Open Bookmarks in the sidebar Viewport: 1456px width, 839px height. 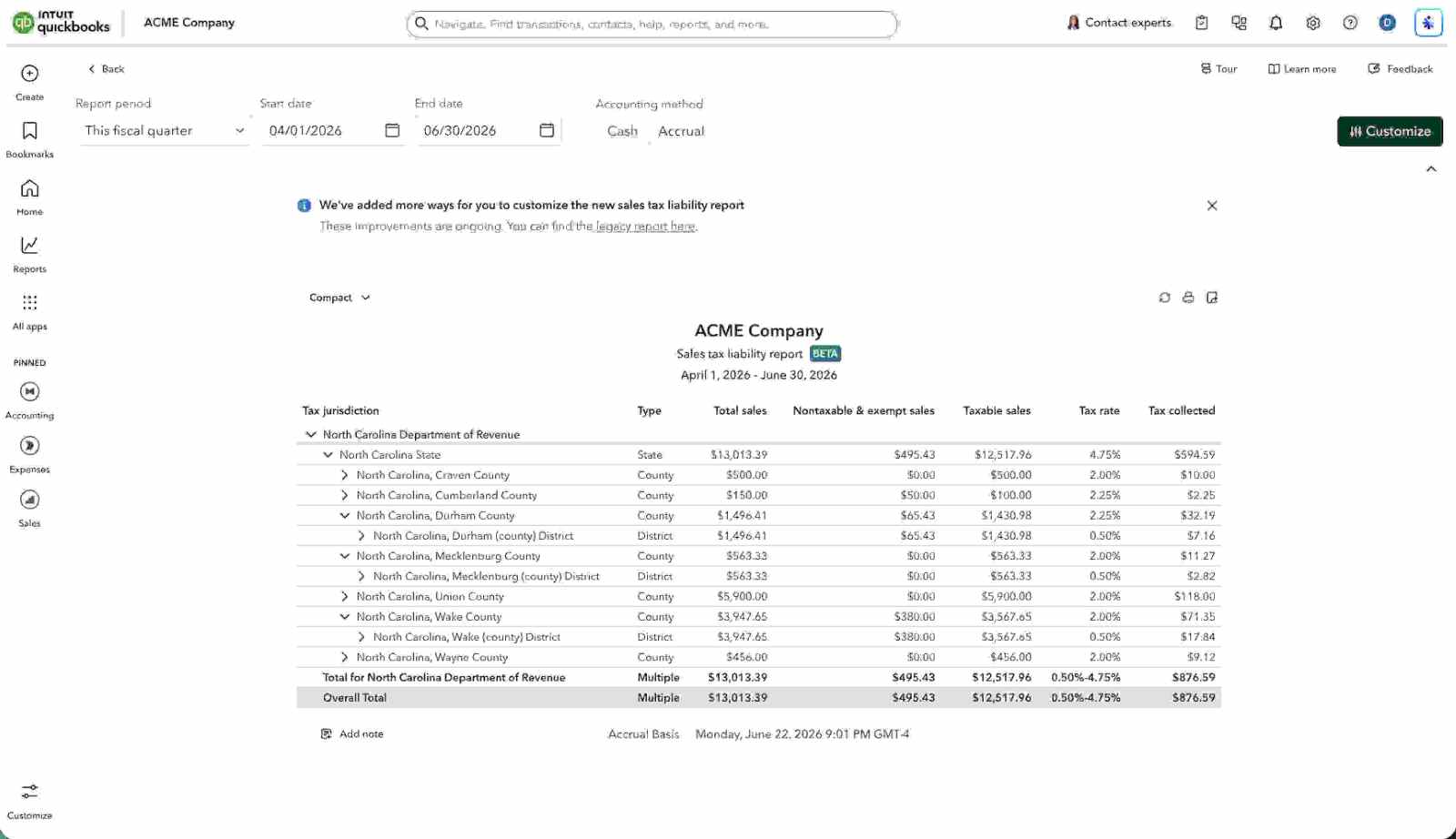29,139
